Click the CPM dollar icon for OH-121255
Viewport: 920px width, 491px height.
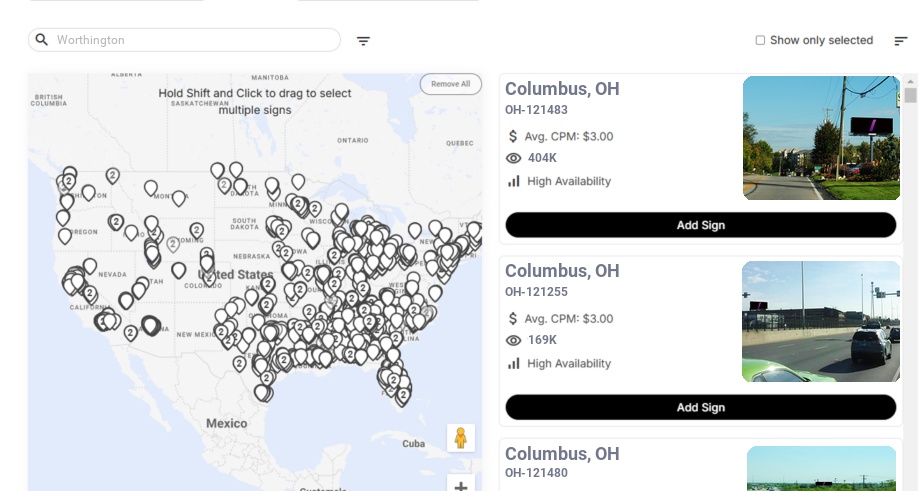514,319
